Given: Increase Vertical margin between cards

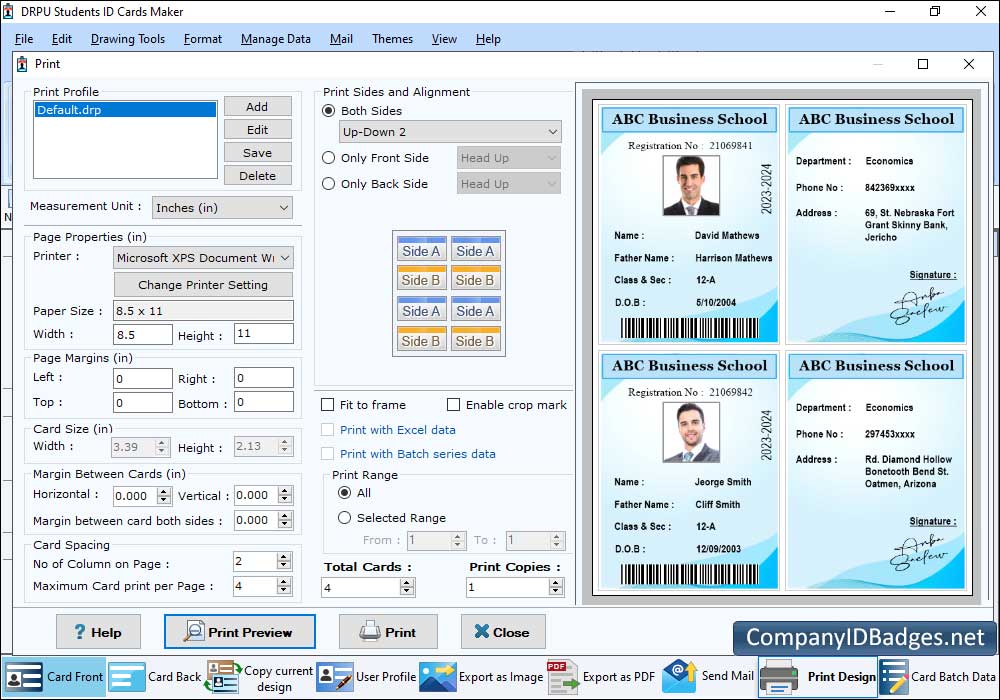Looking at the screenshot, I should (x=285, y=490).
